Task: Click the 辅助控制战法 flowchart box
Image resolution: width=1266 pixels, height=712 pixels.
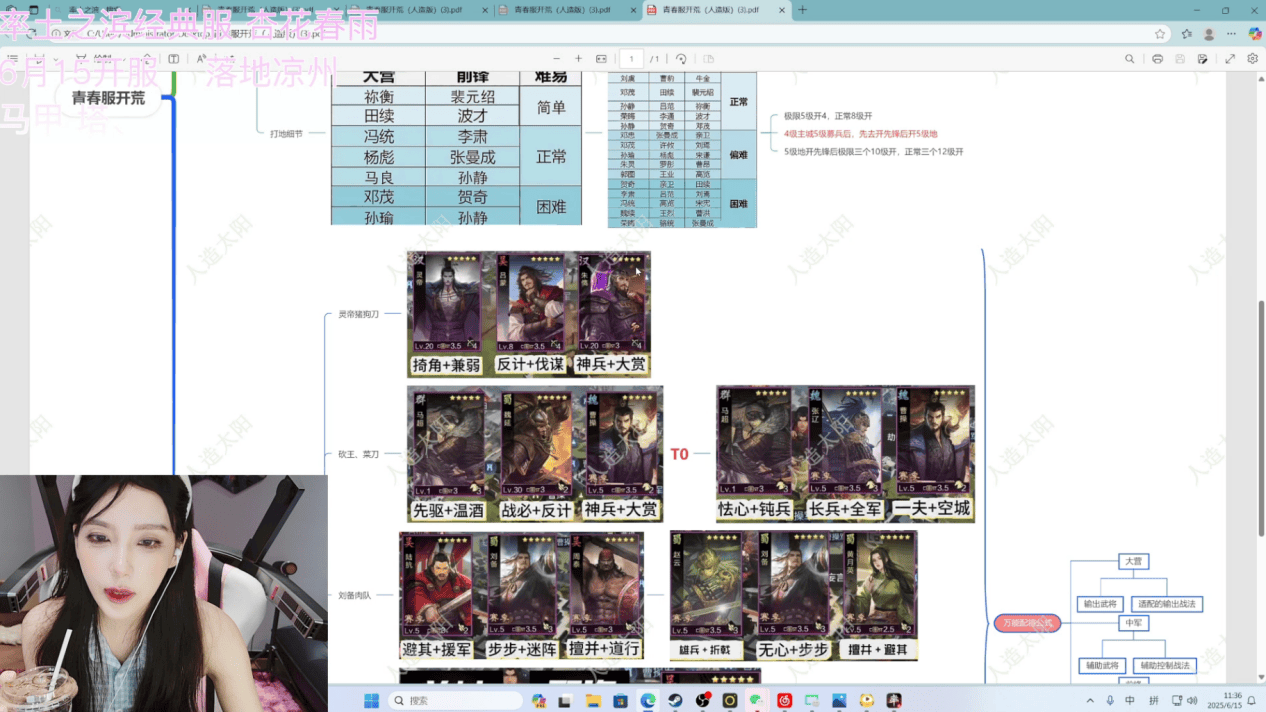Action: (x=1165, y=665)
